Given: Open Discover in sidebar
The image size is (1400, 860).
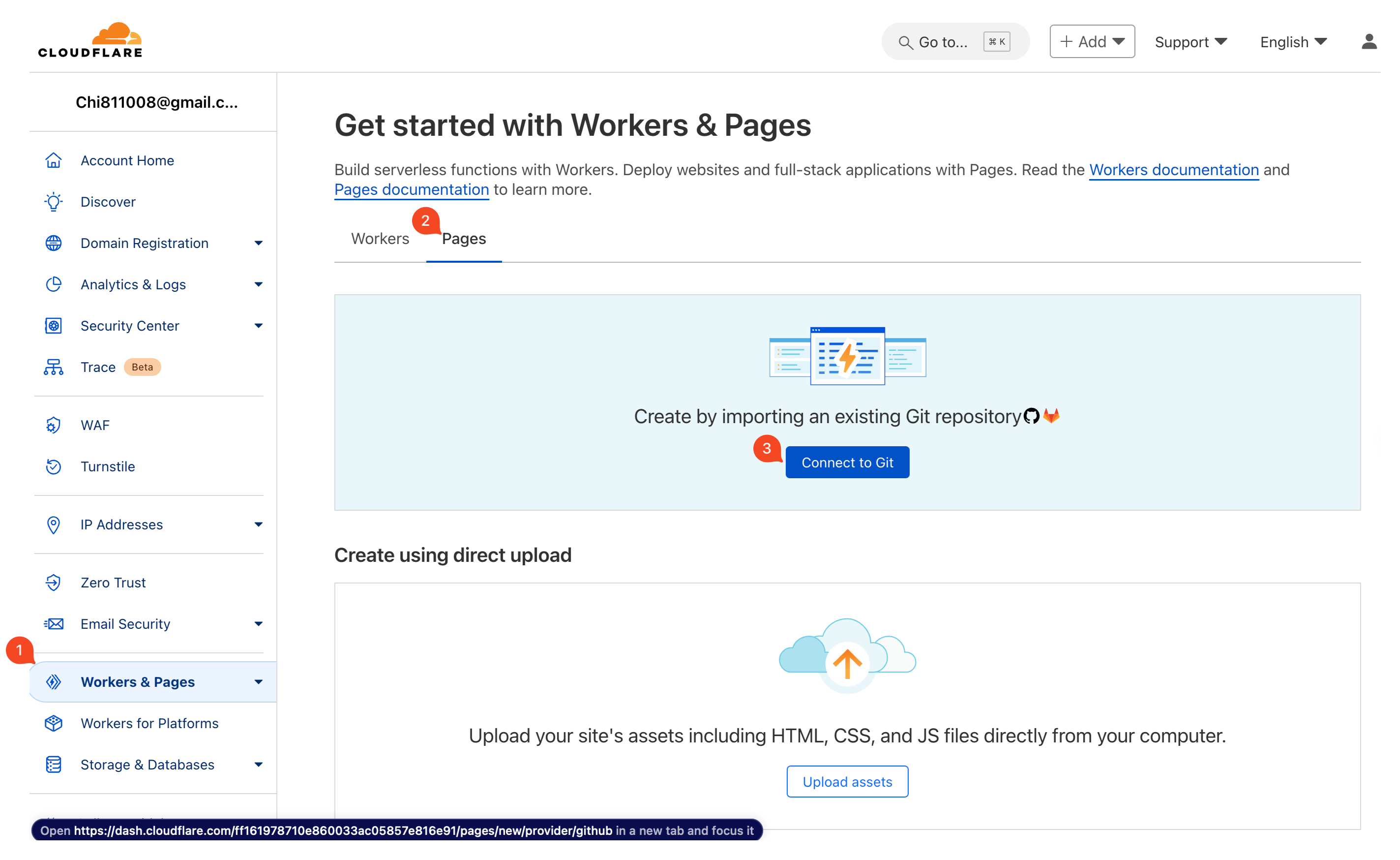Looking at the screenshot, I should (x=108, y=202).
